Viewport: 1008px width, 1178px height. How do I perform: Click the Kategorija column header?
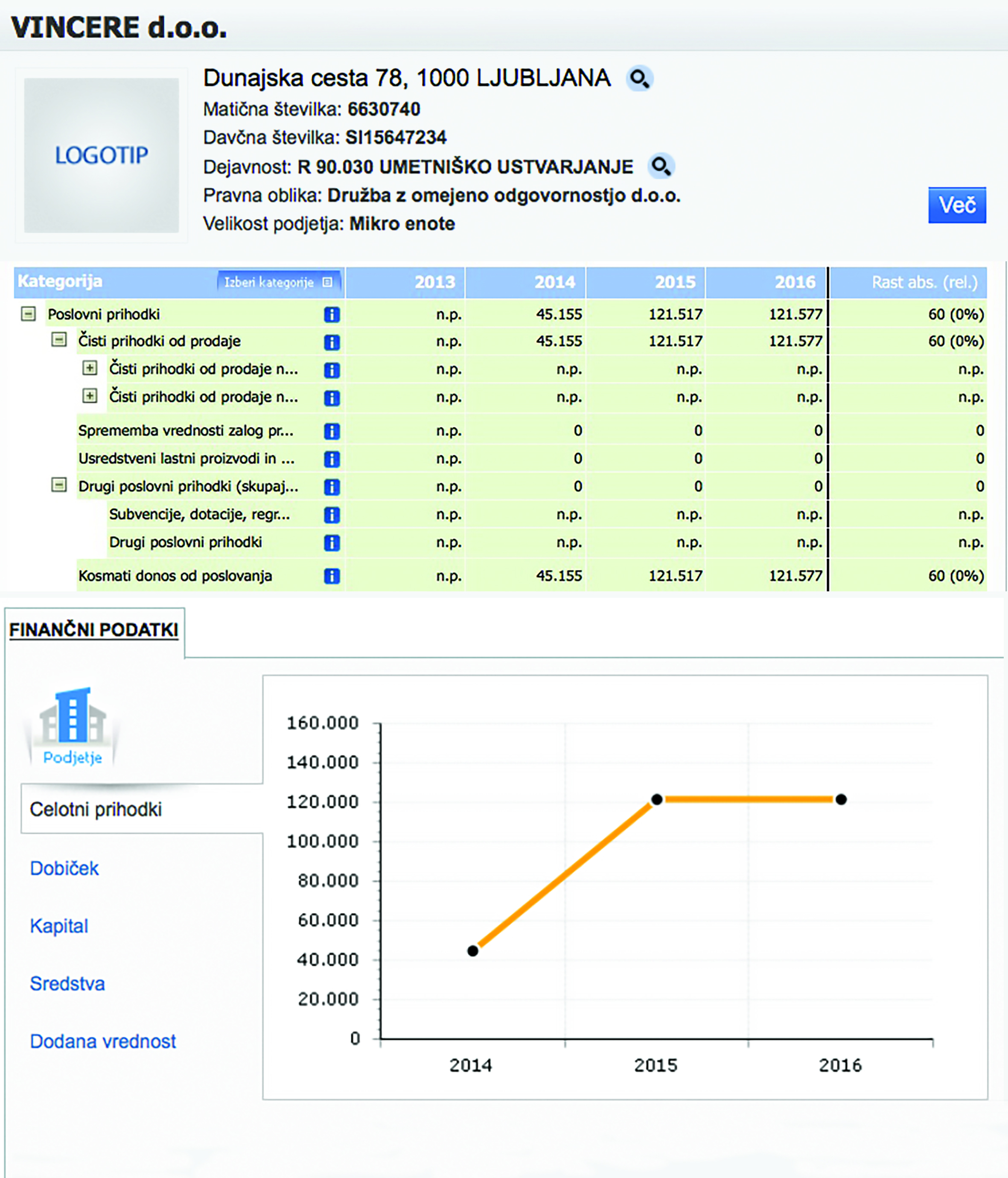tap(60, 281)
